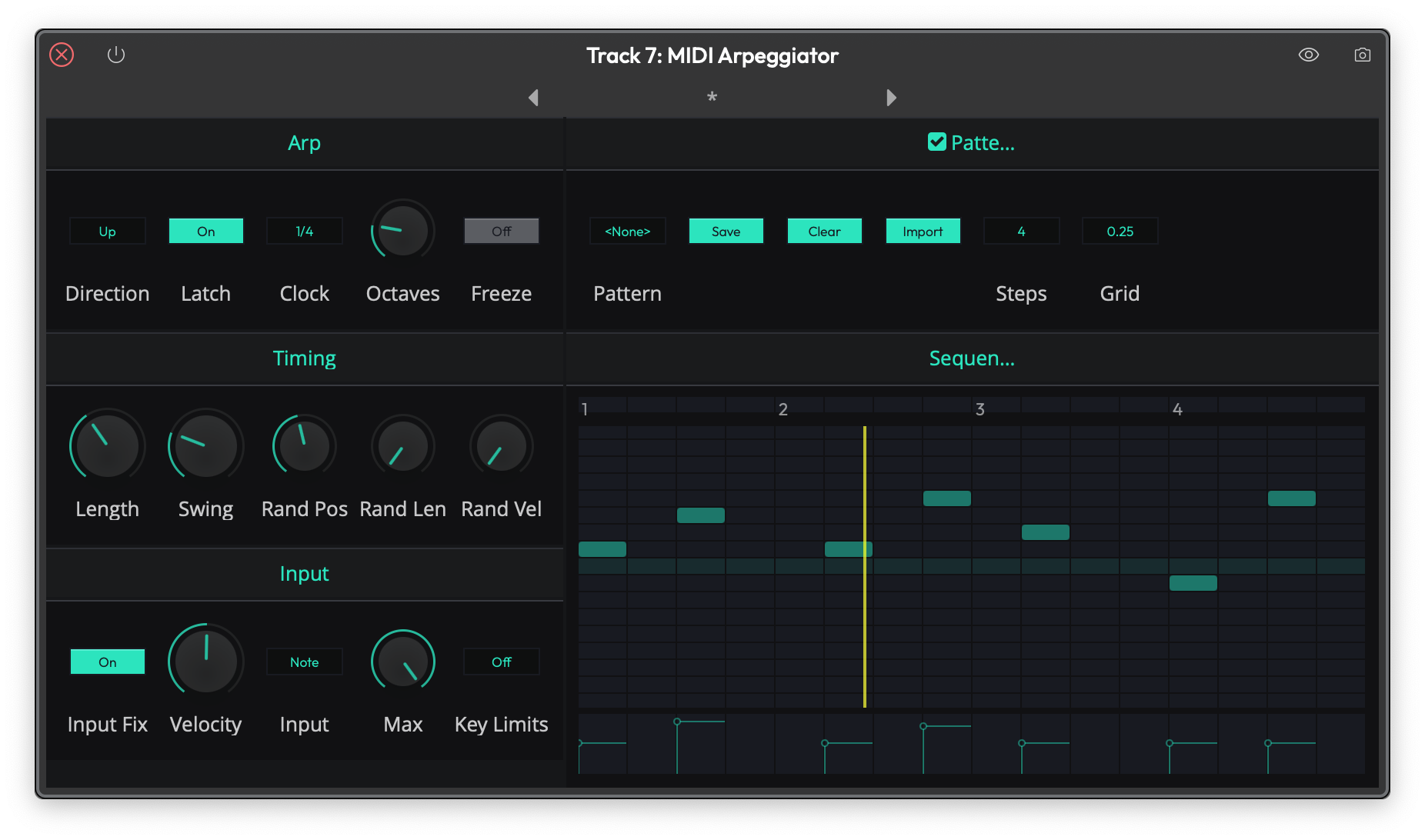Viewport: 1425px width, 840px height.
Task: Open the Direction dropdown set to Up
Action: click(108, 231)
